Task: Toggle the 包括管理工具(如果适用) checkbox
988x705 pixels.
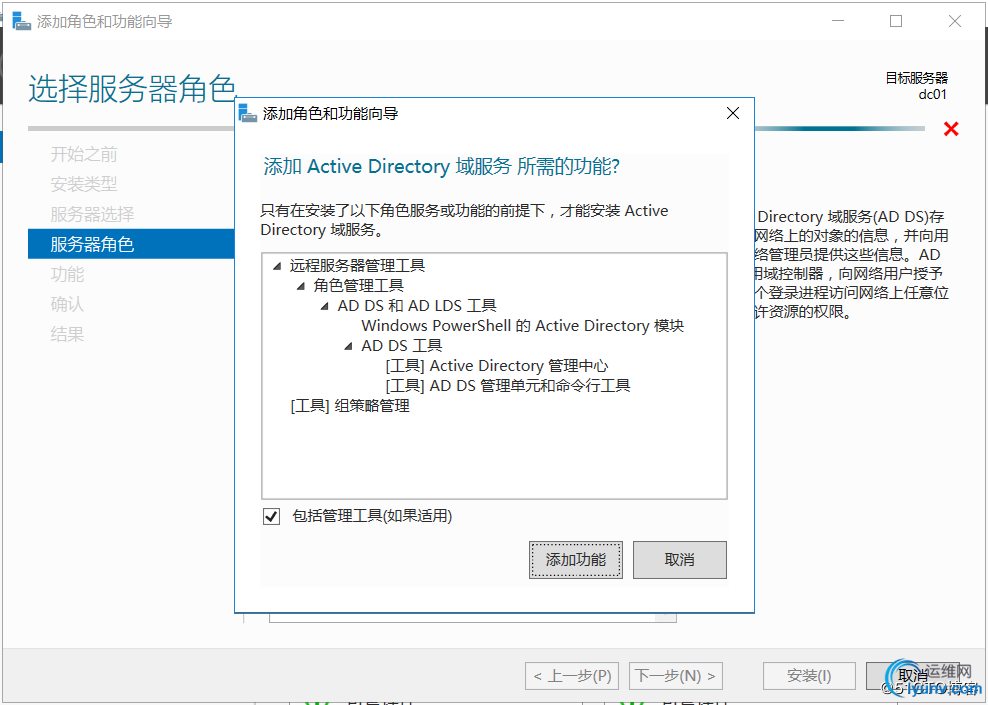Action: 272,517
